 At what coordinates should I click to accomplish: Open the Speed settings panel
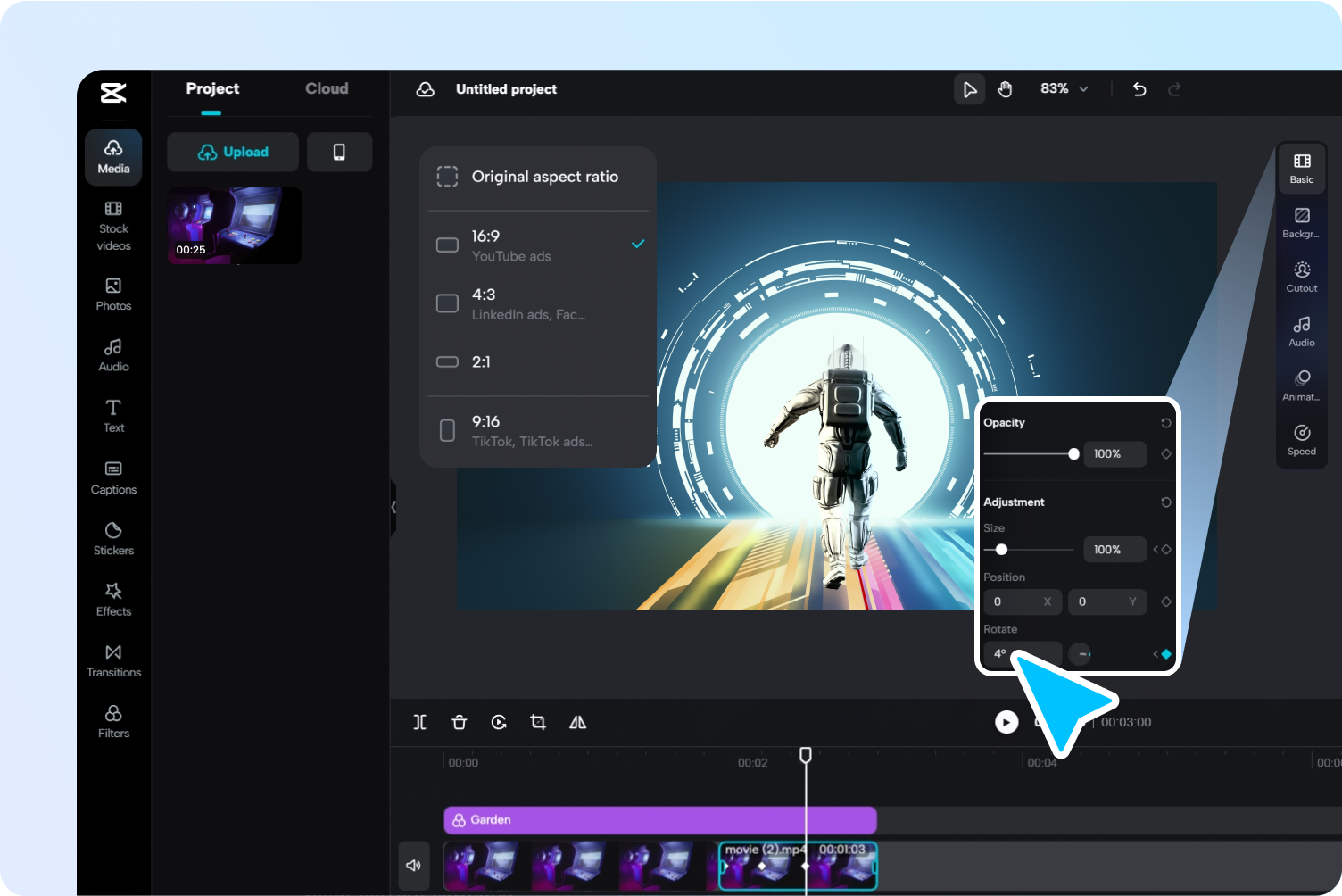(x=1301, y=439)
